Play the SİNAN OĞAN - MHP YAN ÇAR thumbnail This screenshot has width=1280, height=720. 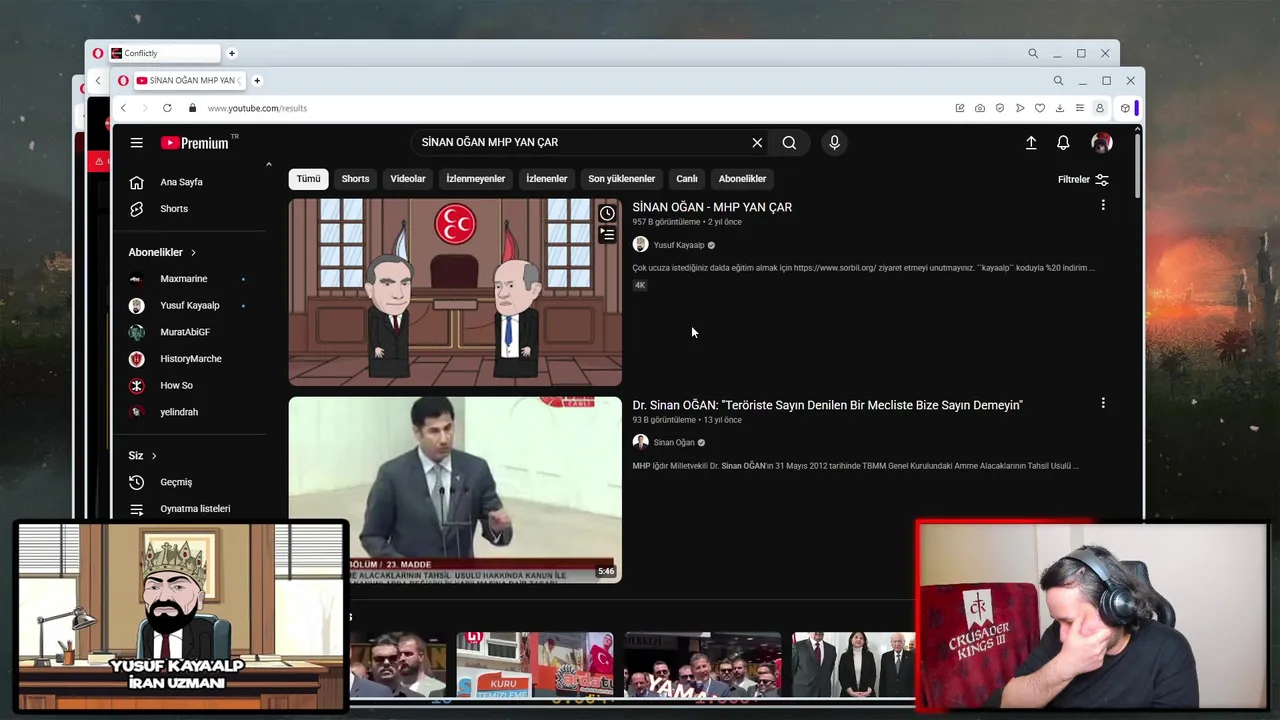455,291
